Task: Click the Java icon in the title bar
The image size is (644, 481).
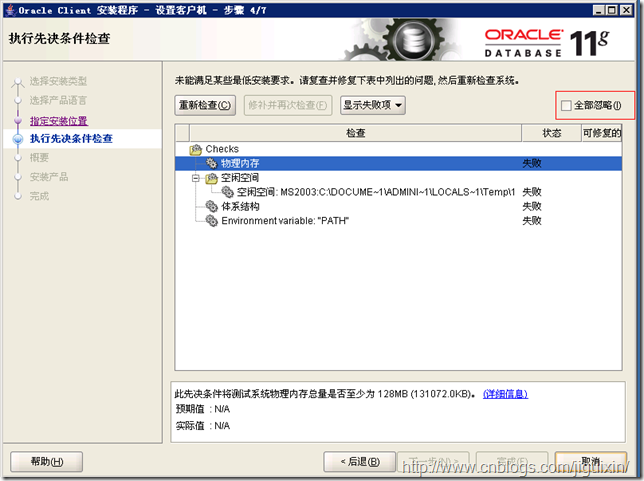Action: [11, 10]
